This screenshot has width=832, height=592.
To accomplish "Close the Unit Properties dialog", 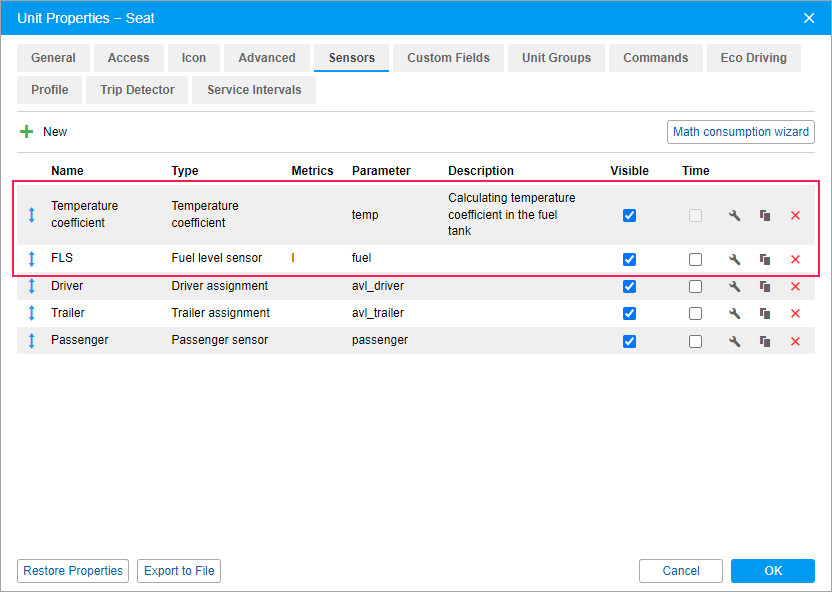I will [809, 18].
